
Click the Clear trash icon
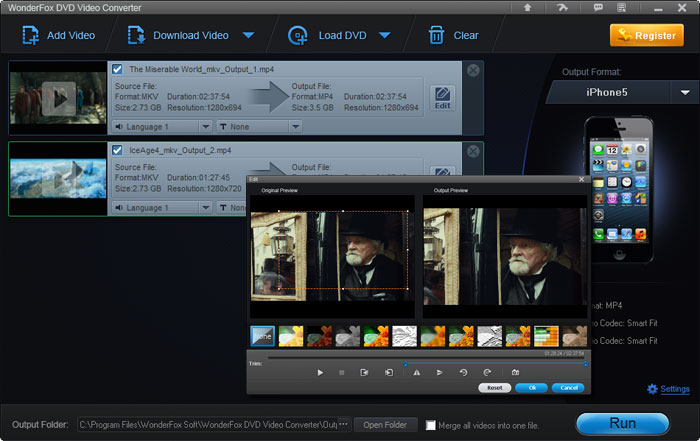pos(436,36)
